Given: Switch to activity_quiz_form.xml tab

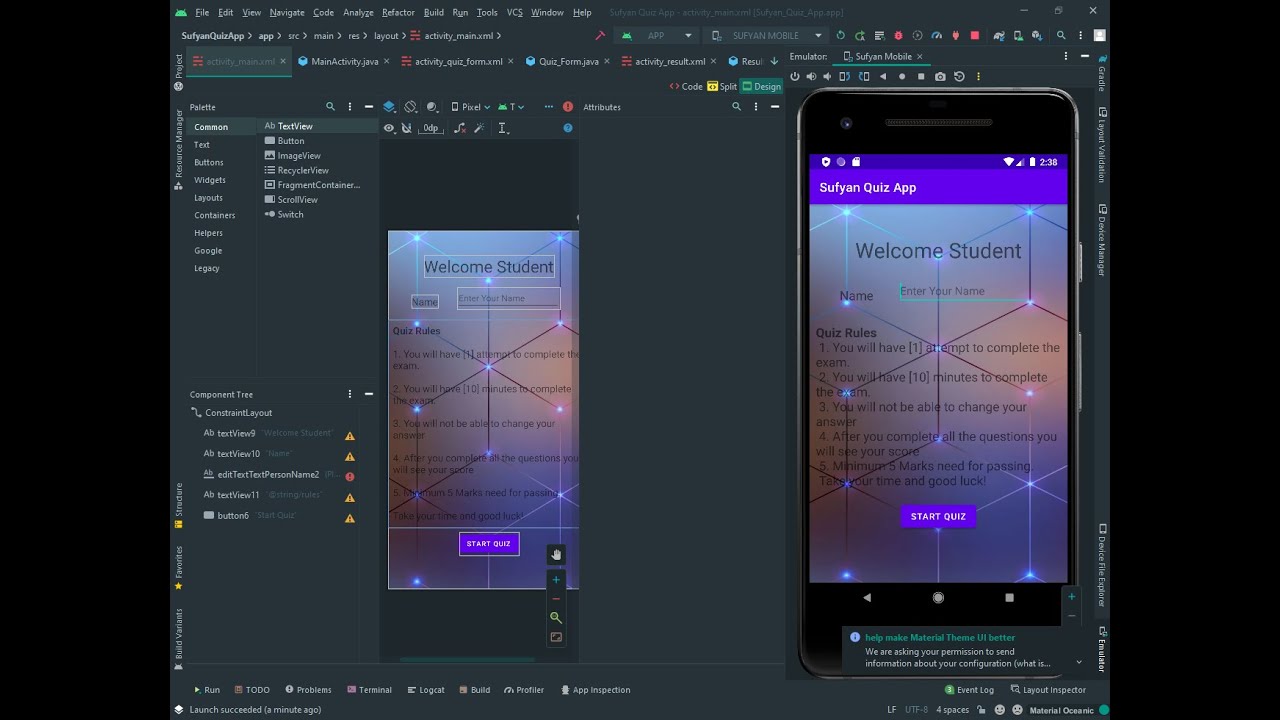Looking at the screenshot, I should click(x=458, y=61).
